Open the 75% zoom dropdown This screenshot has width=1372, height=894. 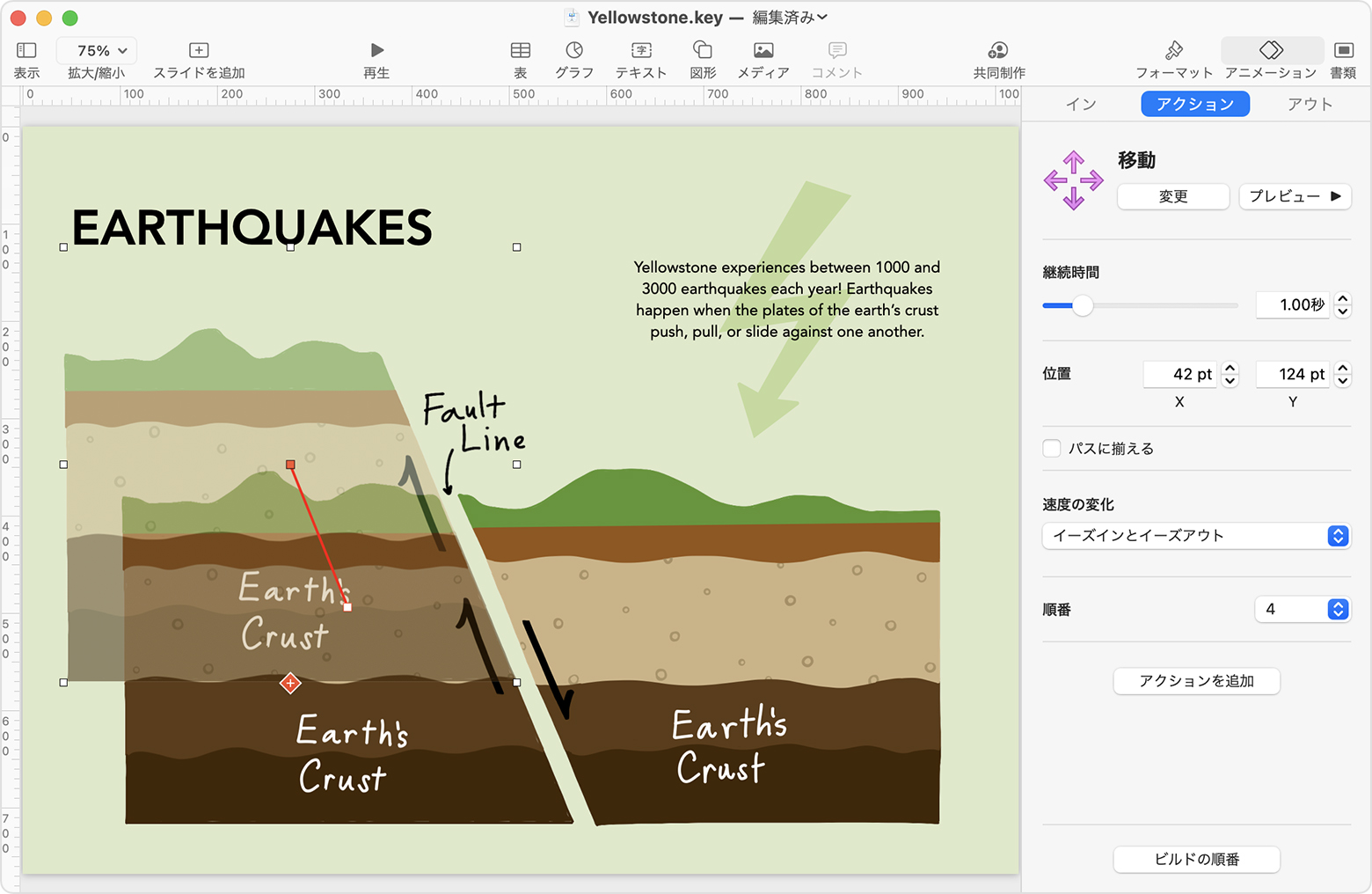pyautogui.click(x=97, y=50)
